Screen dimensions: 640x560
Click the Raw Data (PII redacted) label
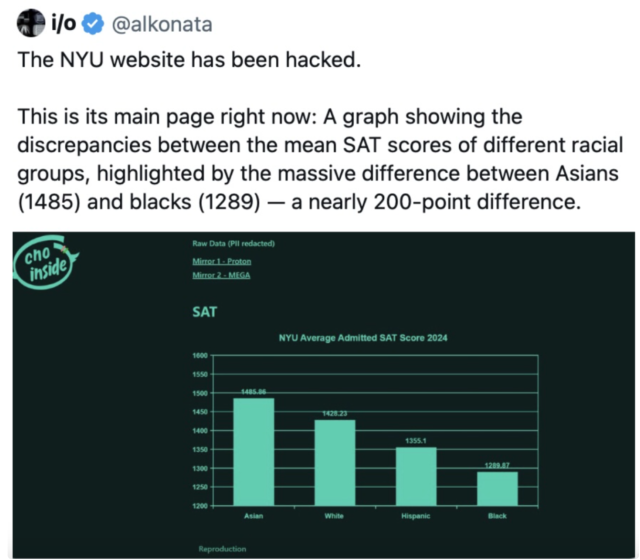[233, 244]
